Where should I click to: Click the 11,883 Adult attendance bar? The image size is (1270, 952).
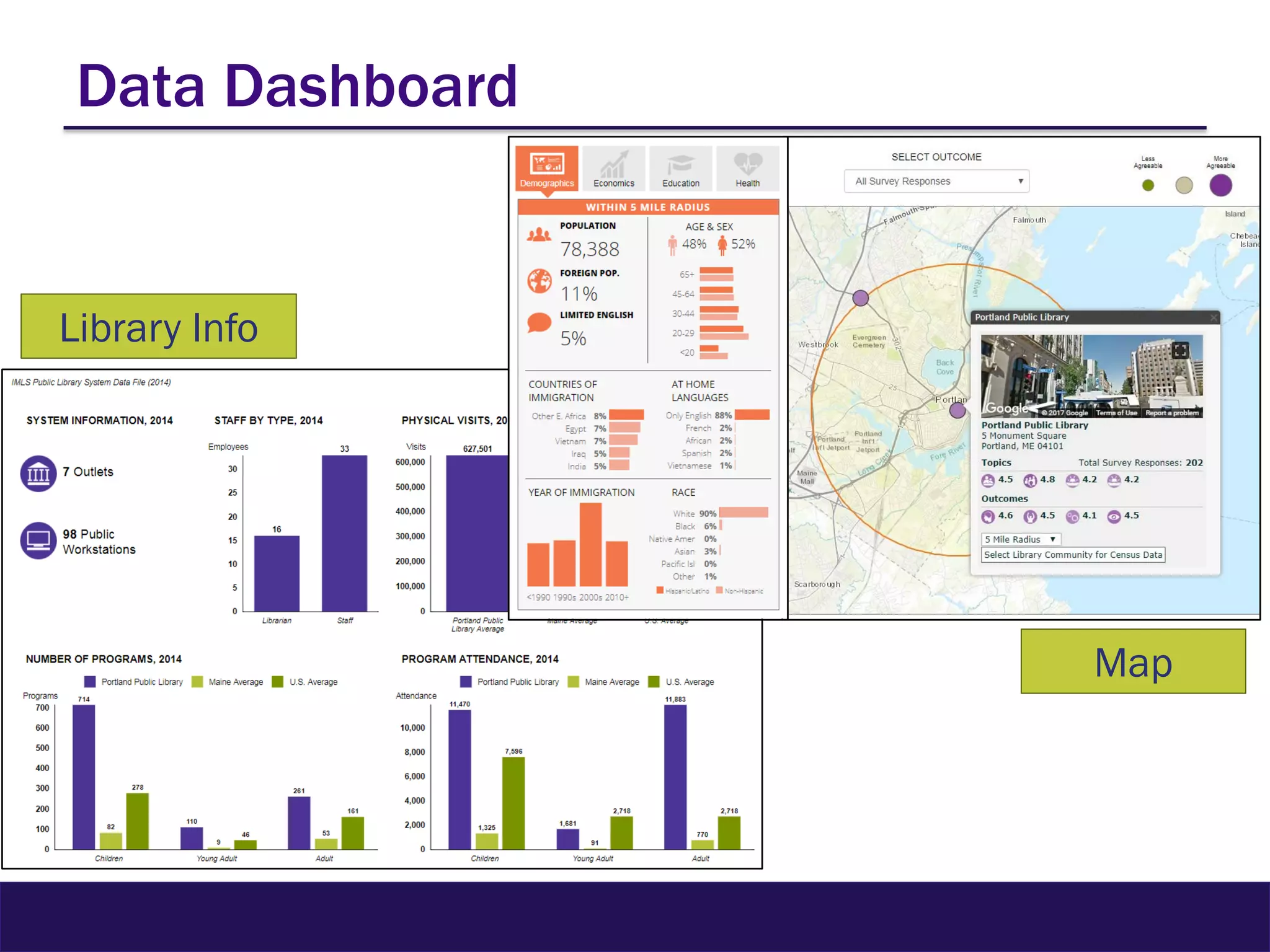[675, 777]
